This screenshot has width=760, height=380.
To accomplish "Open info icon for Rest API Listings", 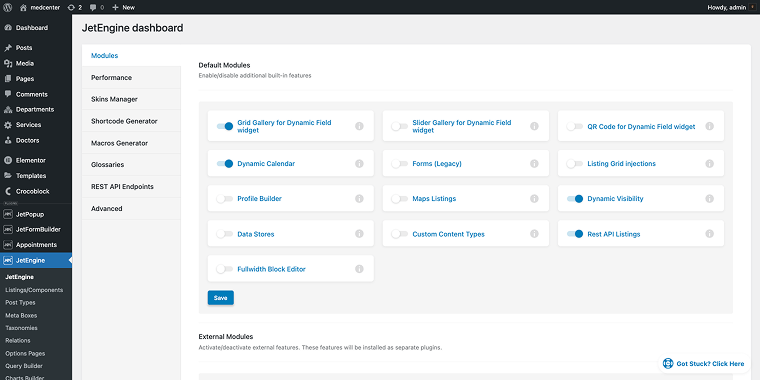I will [709, 234].
